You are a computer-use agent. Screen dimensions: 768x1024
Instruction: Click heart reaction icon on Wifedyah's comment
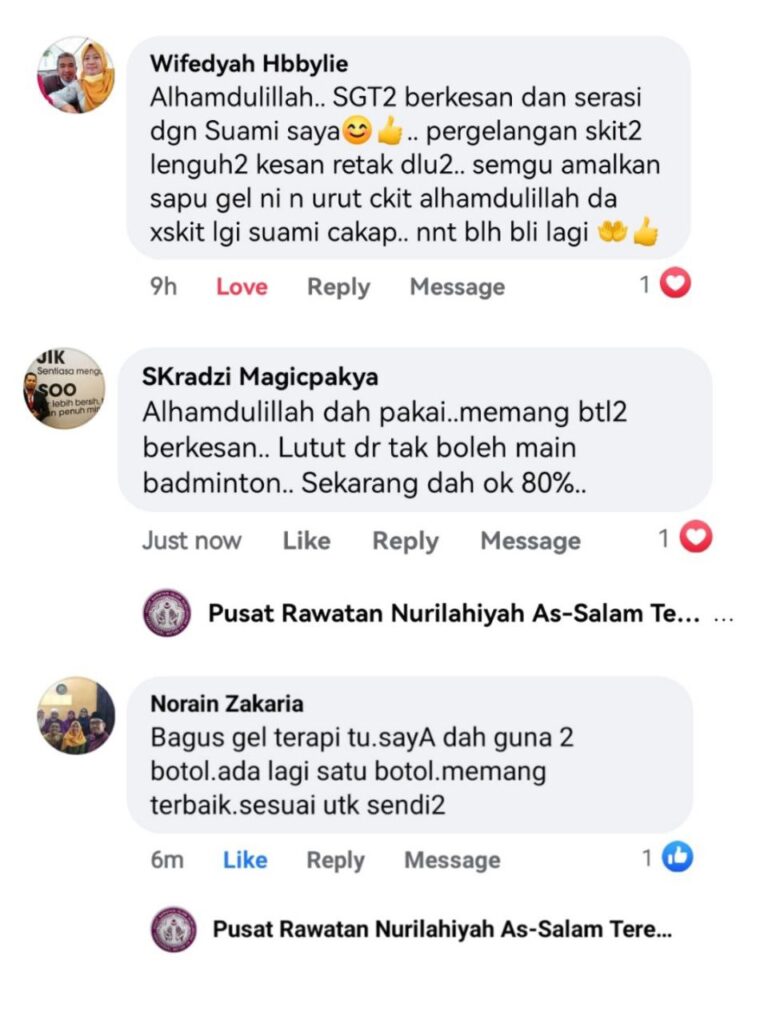(x=675, y=284)
